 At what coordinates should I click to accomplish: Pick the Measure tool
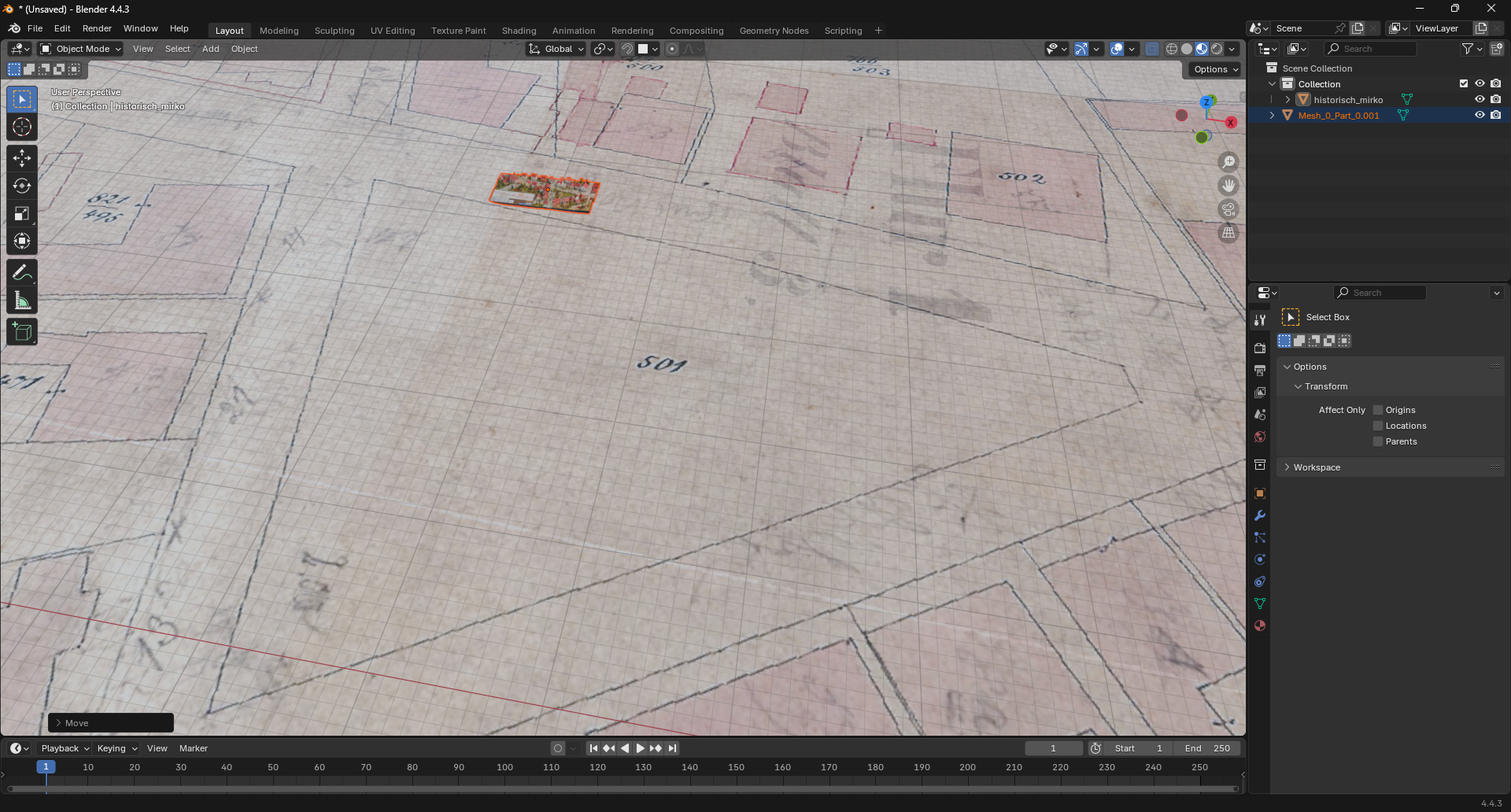22,301
